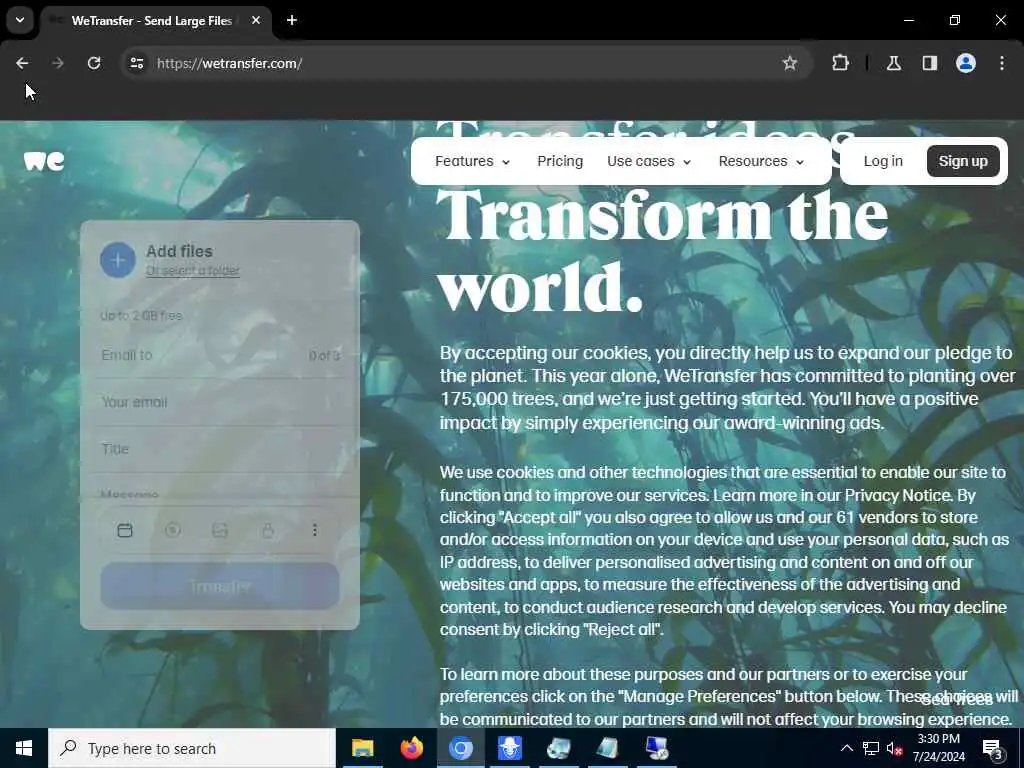Click the 'Add files' text
Viewport: 1024px width, 768px height.
pyautogui.click(x=179, y=251)
